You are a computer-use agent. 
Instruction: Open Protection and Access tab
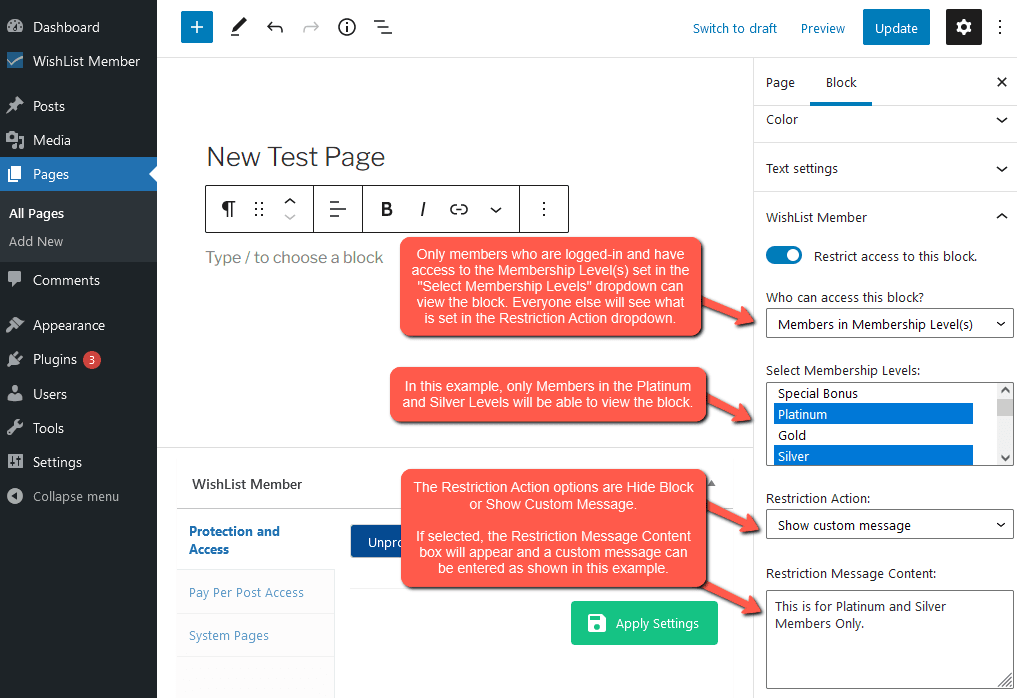click(x=255, y=540)
